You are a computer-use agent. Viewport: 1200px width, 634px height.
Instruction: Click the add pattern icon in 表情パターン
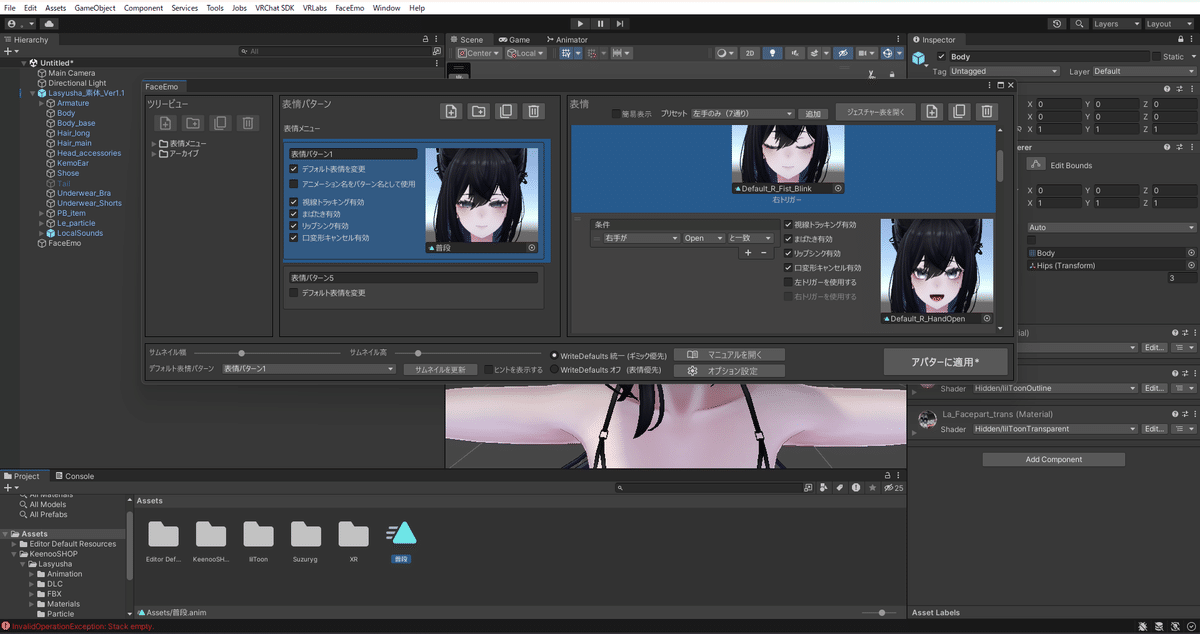(x=451, y=112)
